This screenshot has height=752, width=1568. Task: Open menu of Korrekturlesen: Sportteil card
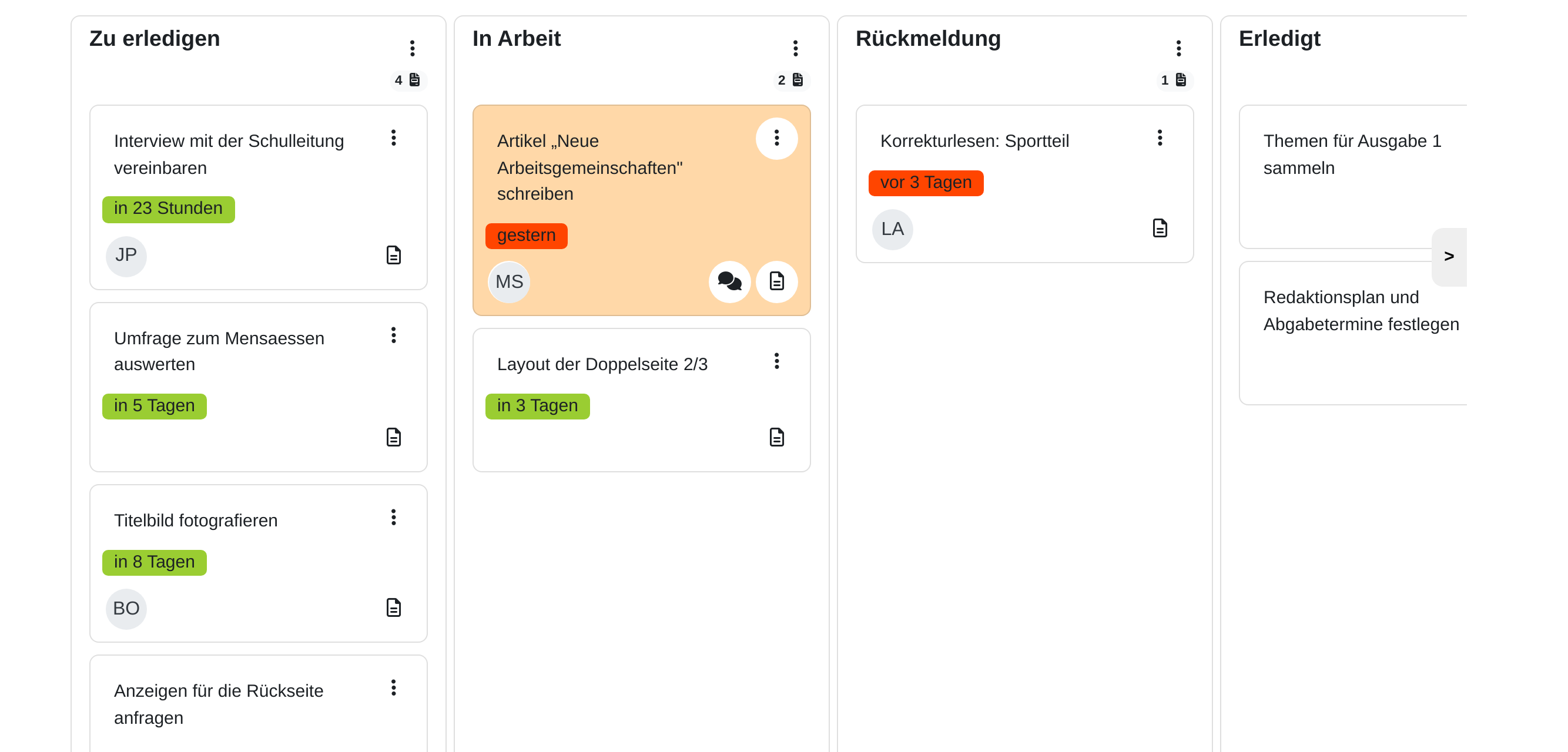[1160, 138]
